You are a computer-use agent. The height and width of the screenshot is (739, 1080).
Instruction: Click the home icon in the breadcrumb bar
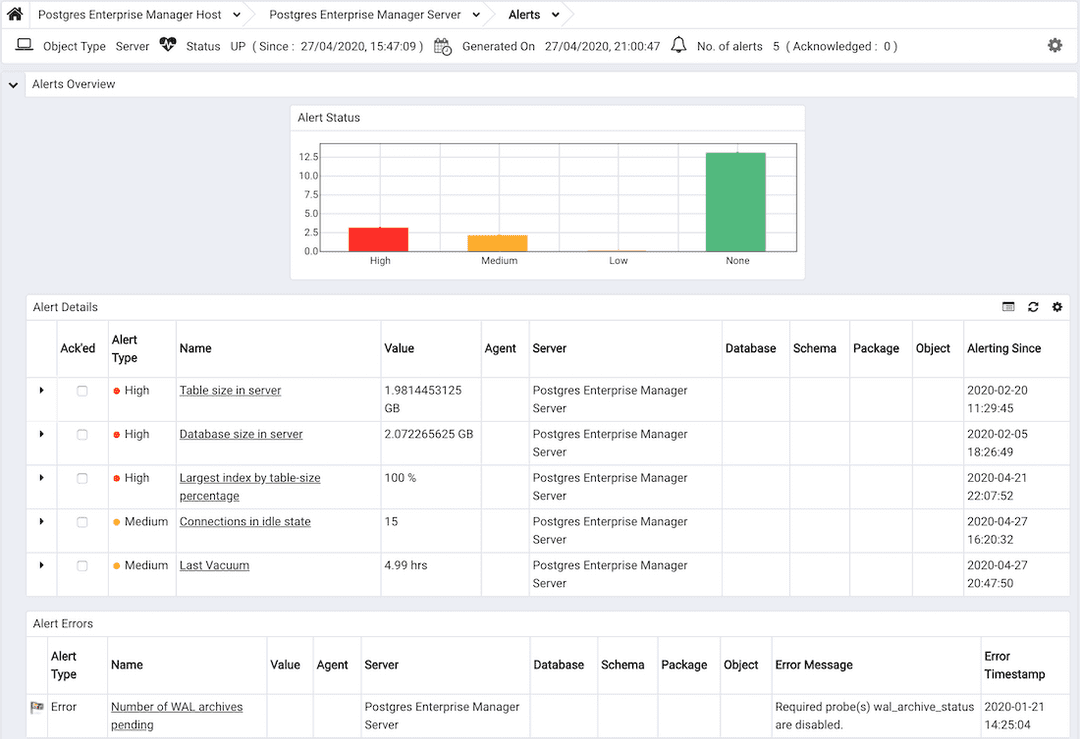[x=13, y=14]
